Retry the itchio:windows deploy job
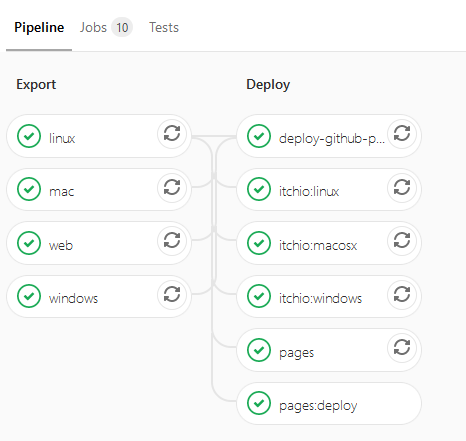The height and width of the screenshot is (441, 466). (402, 294)
